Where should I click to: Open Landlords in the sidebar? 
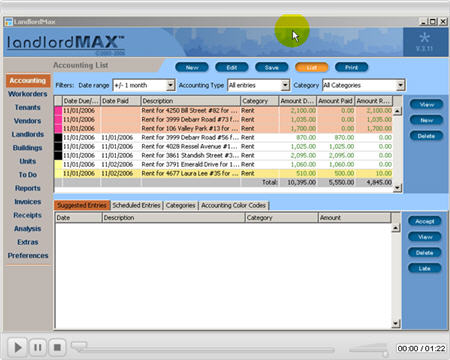click(x=28, y=134)
